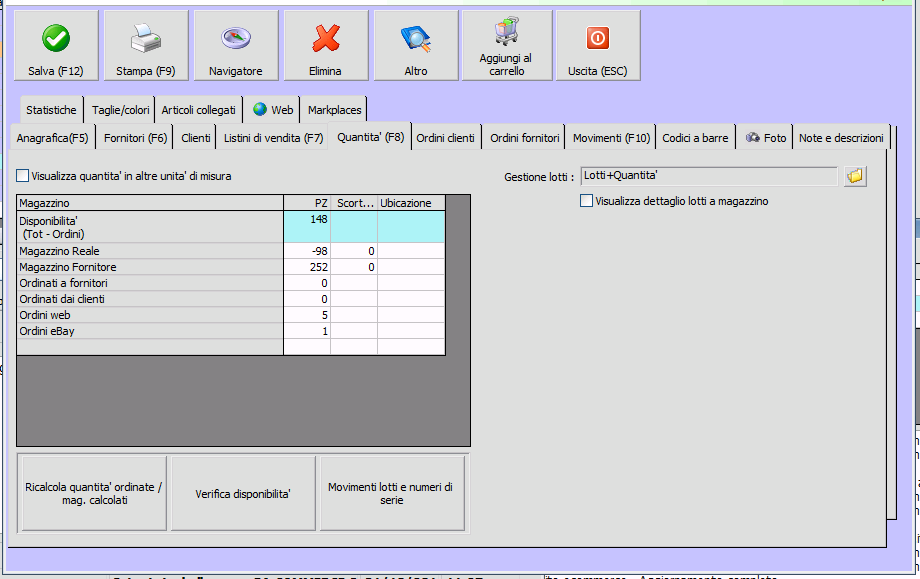Click the Magazzino Reale quantity -98
This screenshot has height=579, width=920.
click(307, 251)
